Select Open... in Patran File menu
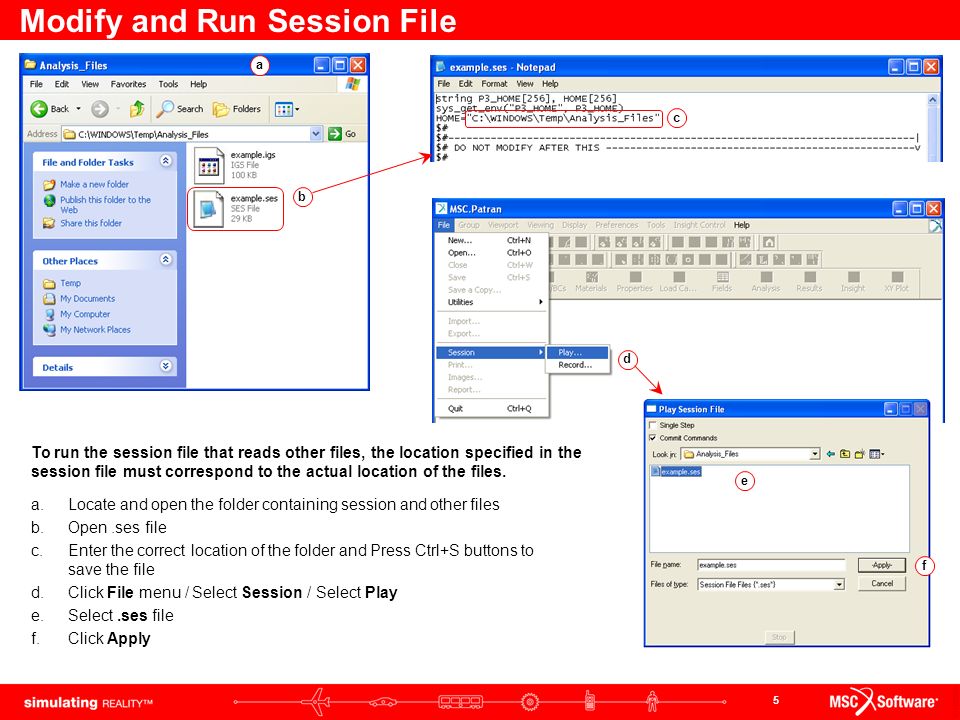The height and width of the screenshot is (720, 960). (x=493, y=253)
